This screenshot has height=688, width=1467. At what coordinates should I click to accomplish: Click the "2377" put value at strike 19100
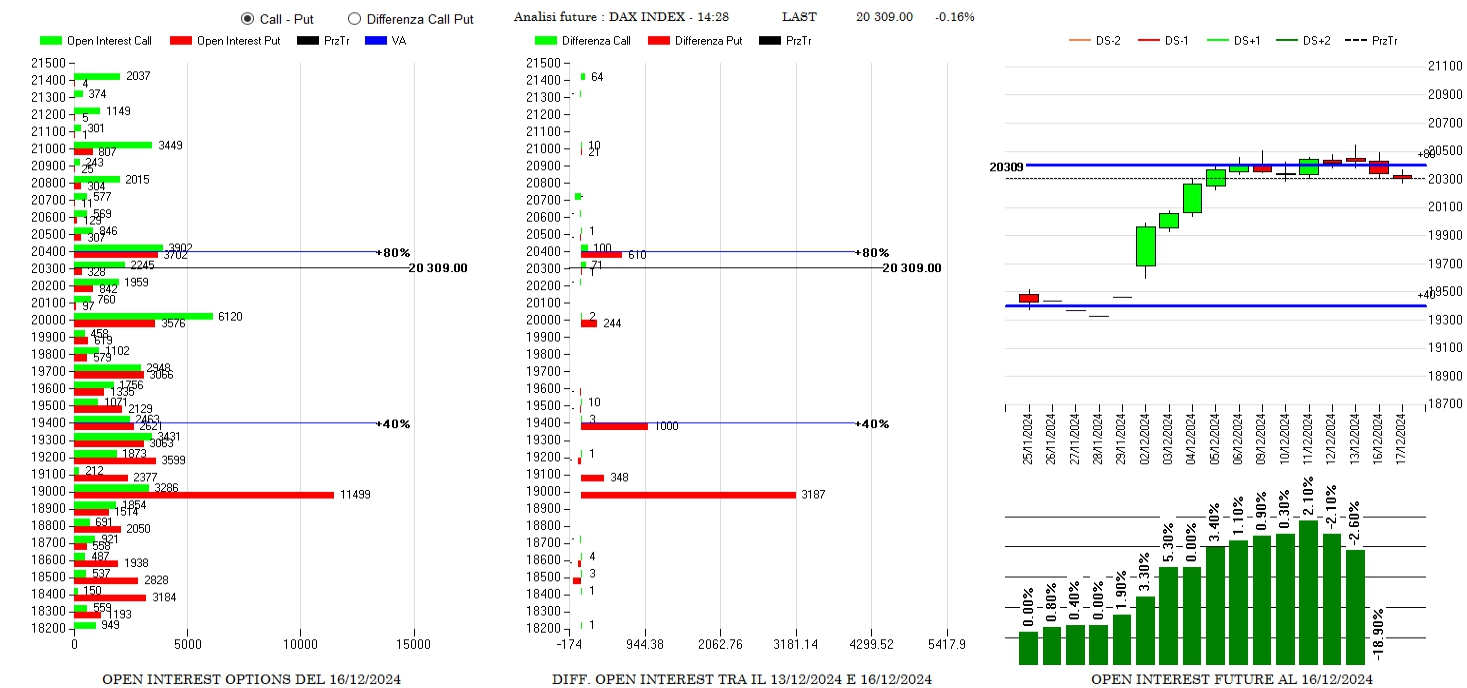pyautogui.click(x=146, y=478)
